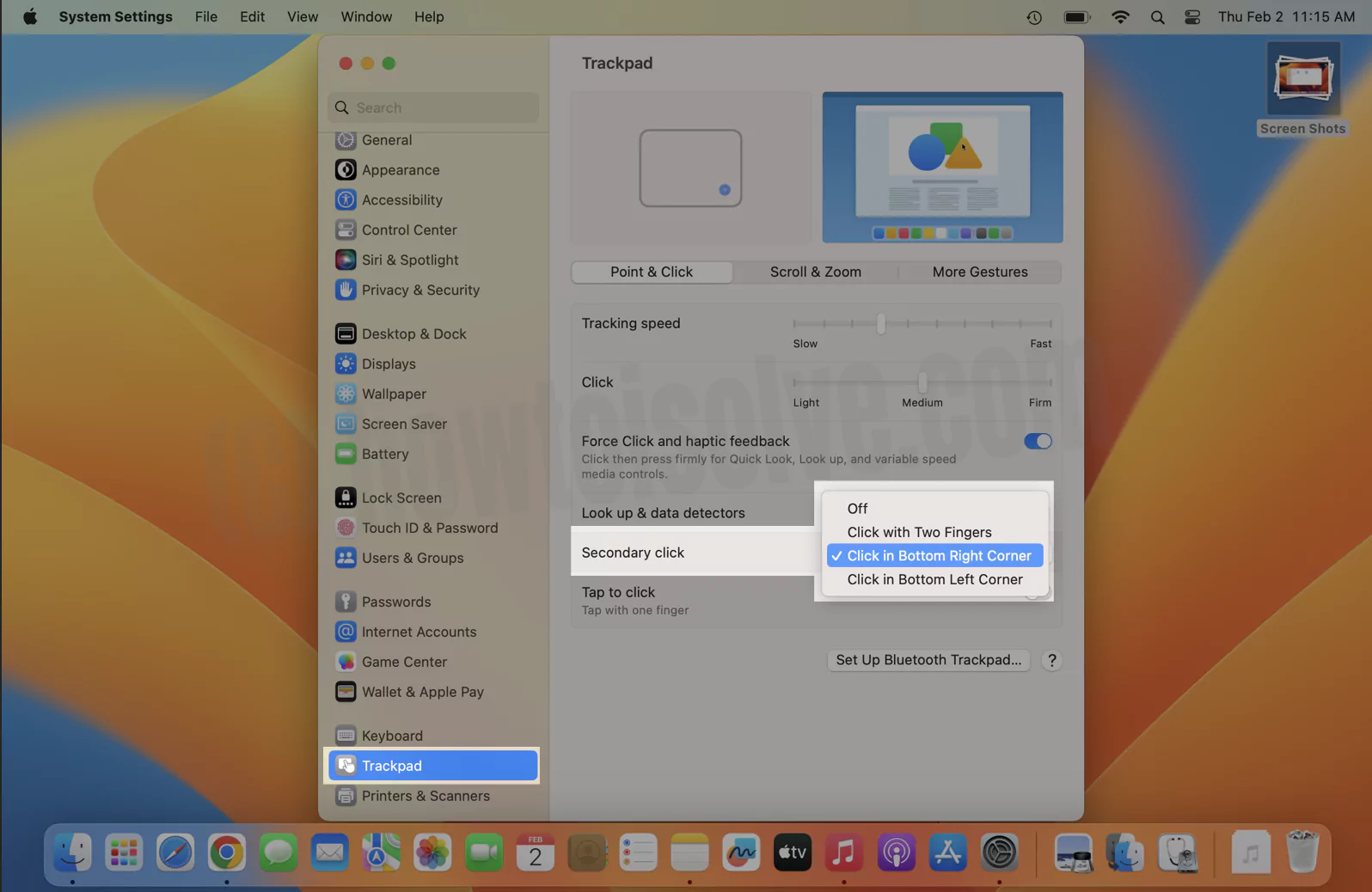Open Launchpad from the Dock
The width and height of the screenshot is (1372, 892).
[x=124, y=853]
